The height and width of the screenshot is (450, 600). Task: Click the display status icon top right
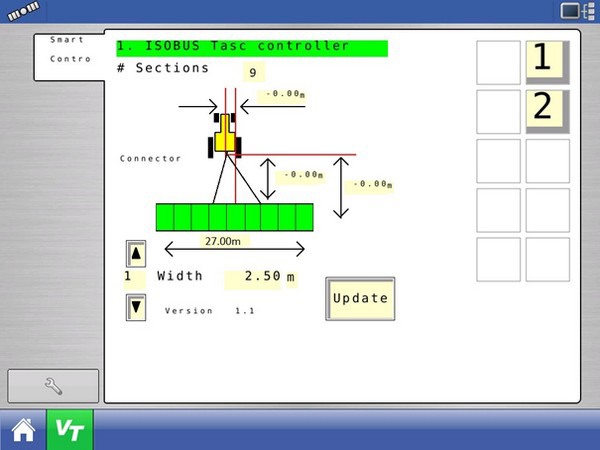572,10
